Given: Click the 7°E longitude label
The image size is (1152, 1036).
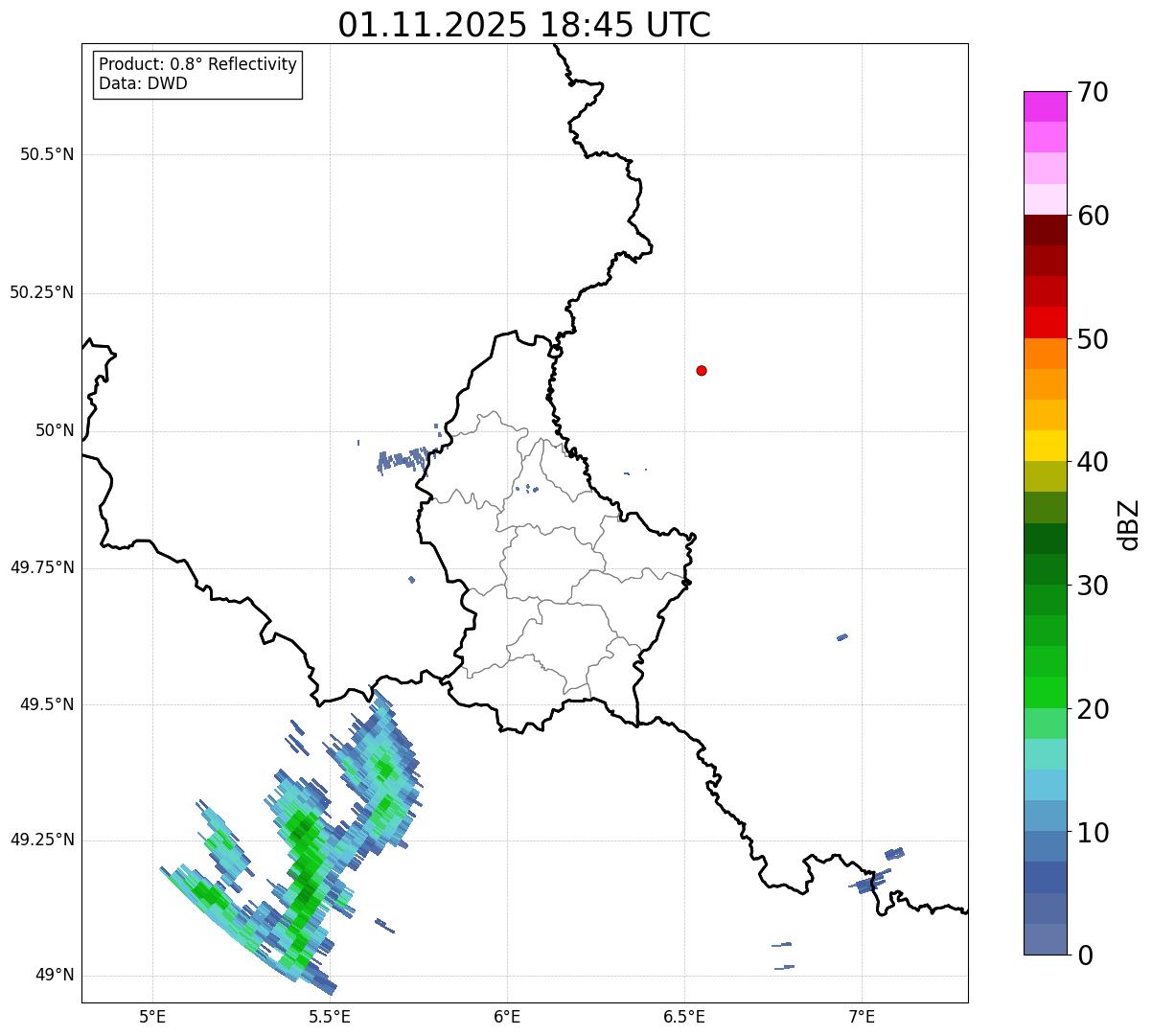Looking at the screenshot, I should (x=862, y=1016).
